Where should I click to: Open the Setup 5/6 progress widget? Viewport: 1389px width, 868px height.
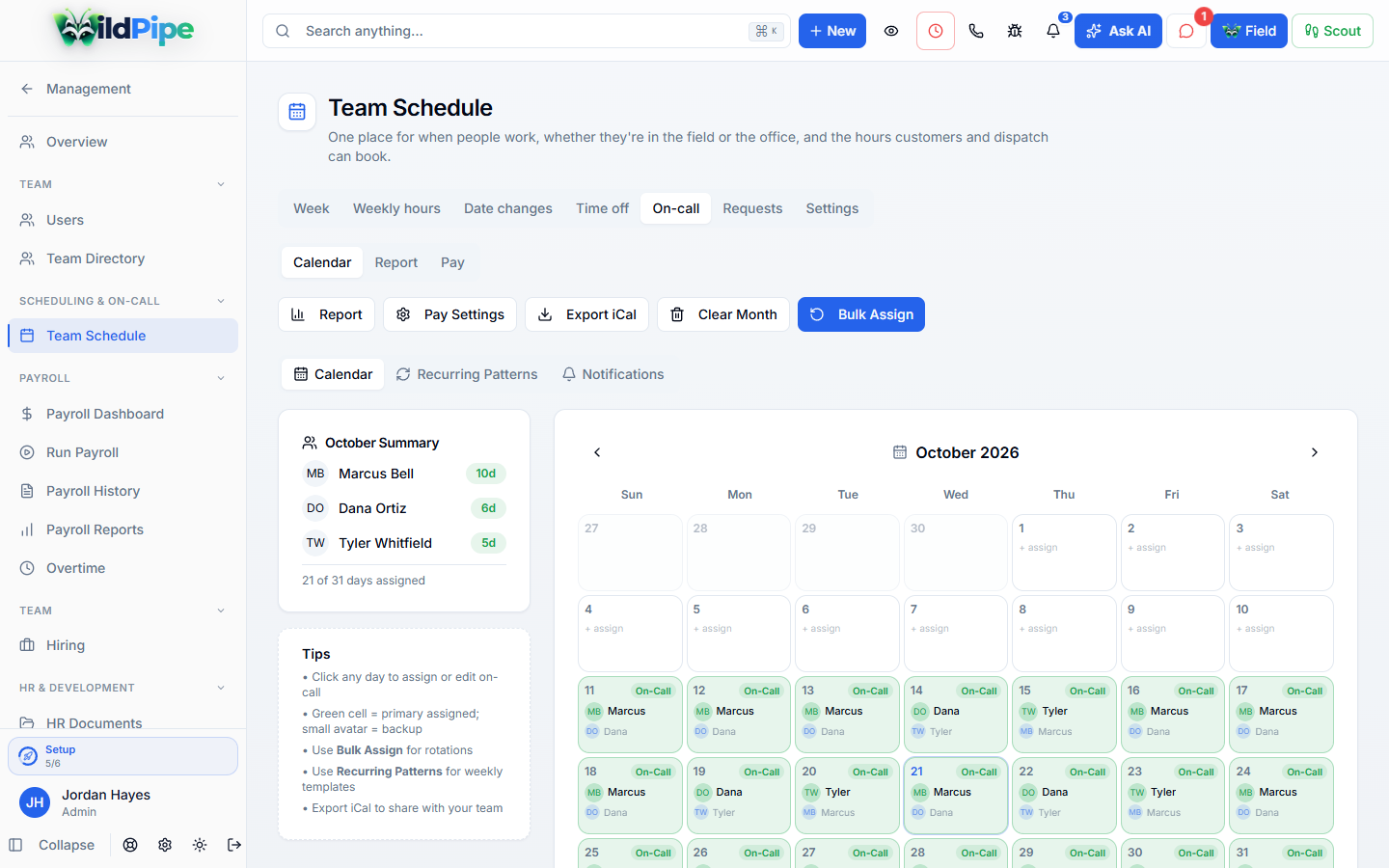123,756
